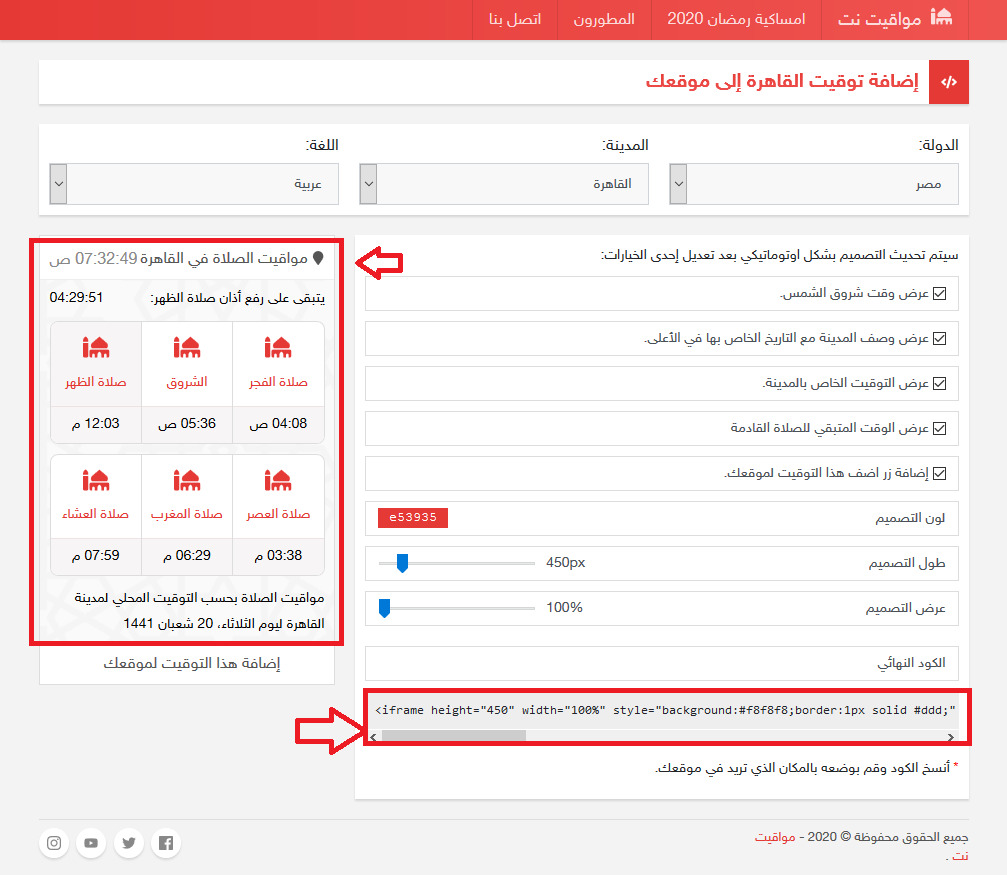Click the صلاة العشاء mosque icon
The height and width of the screenshot is (875, 1007).
[96, 479]
